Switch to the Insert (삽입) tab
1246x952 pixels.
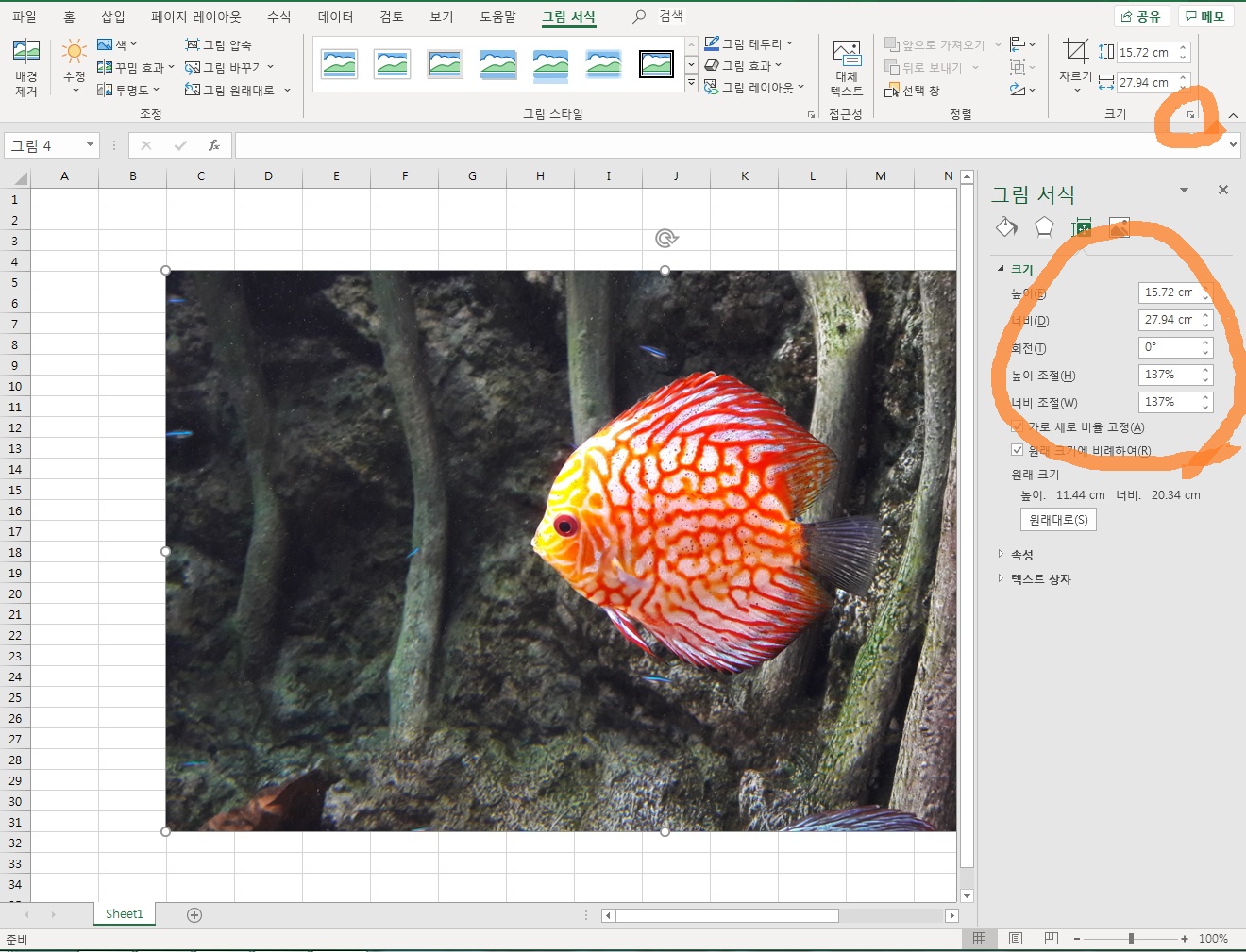(113, 16)
